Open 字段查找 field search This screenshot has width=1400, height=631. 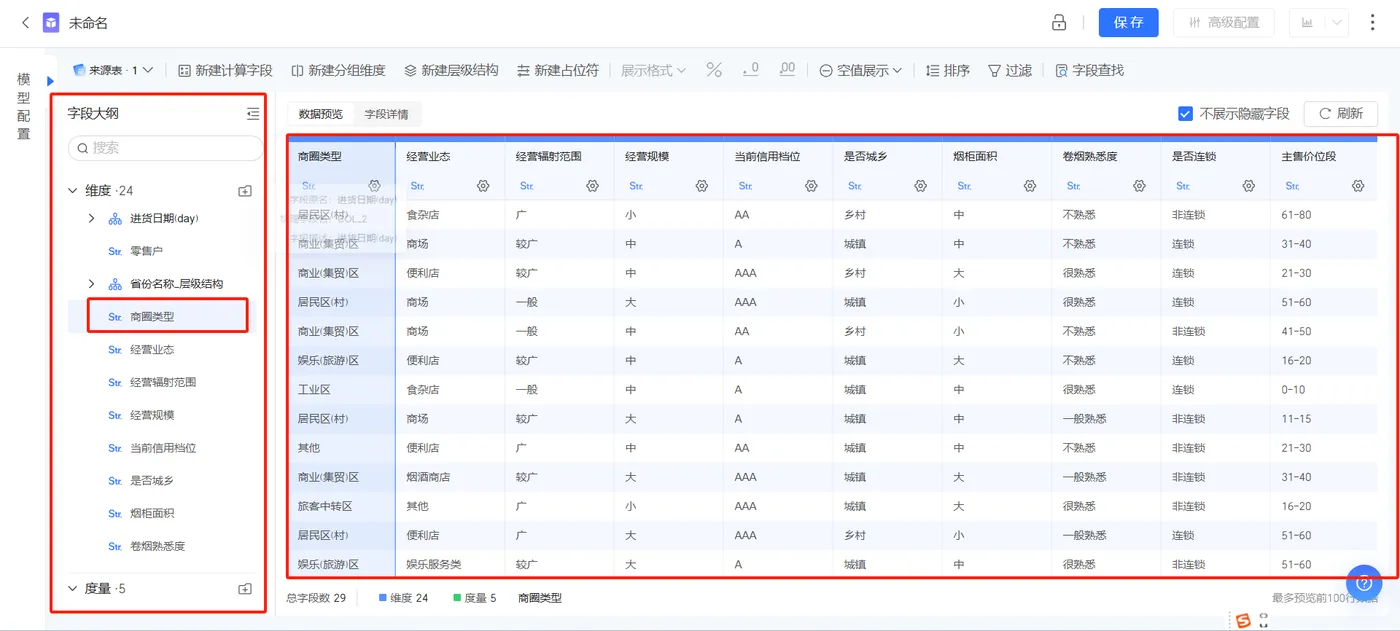pos(1090,70)
